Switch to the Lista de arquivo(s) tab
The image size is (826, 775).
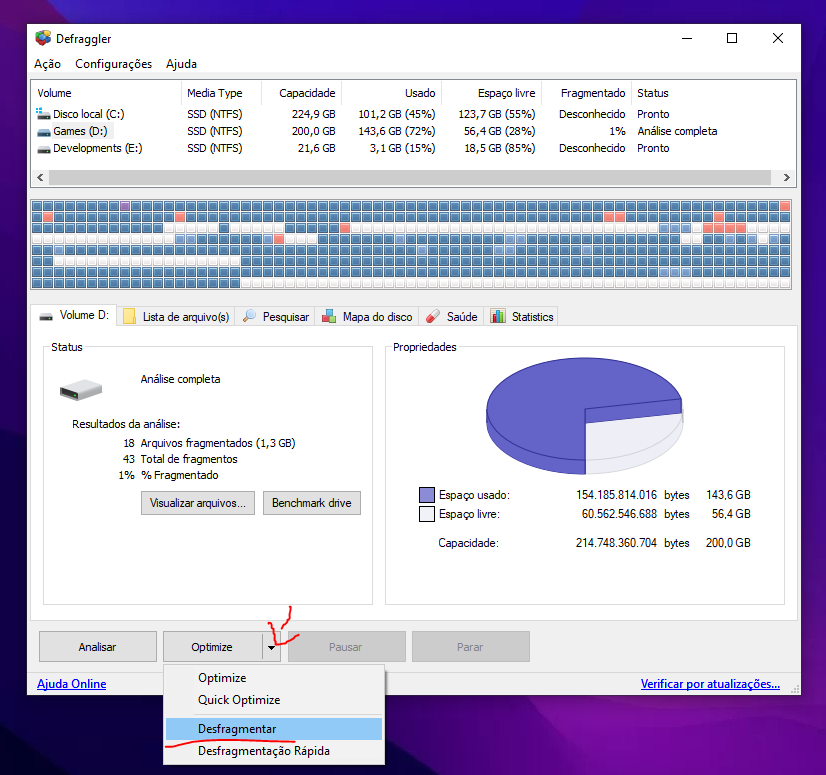tap(176, 317)
